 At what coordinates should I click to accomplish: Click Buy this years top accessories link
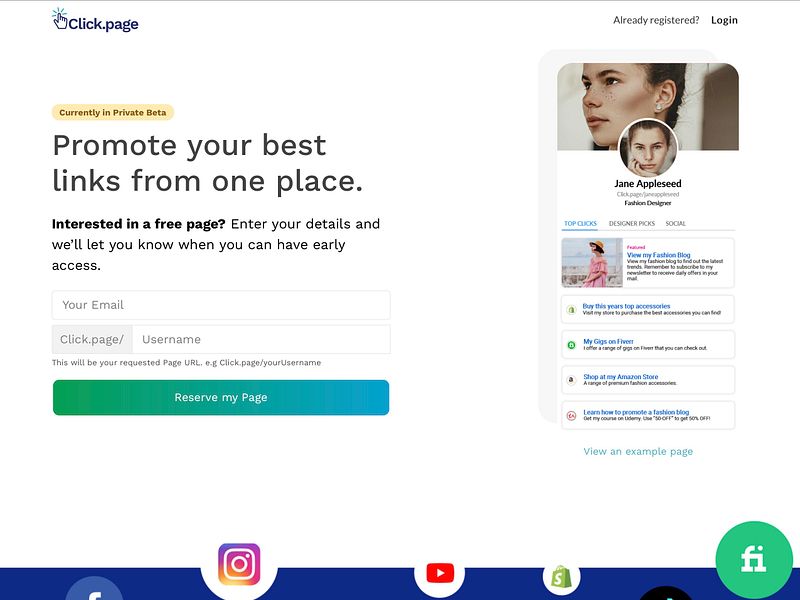point(626,306)
